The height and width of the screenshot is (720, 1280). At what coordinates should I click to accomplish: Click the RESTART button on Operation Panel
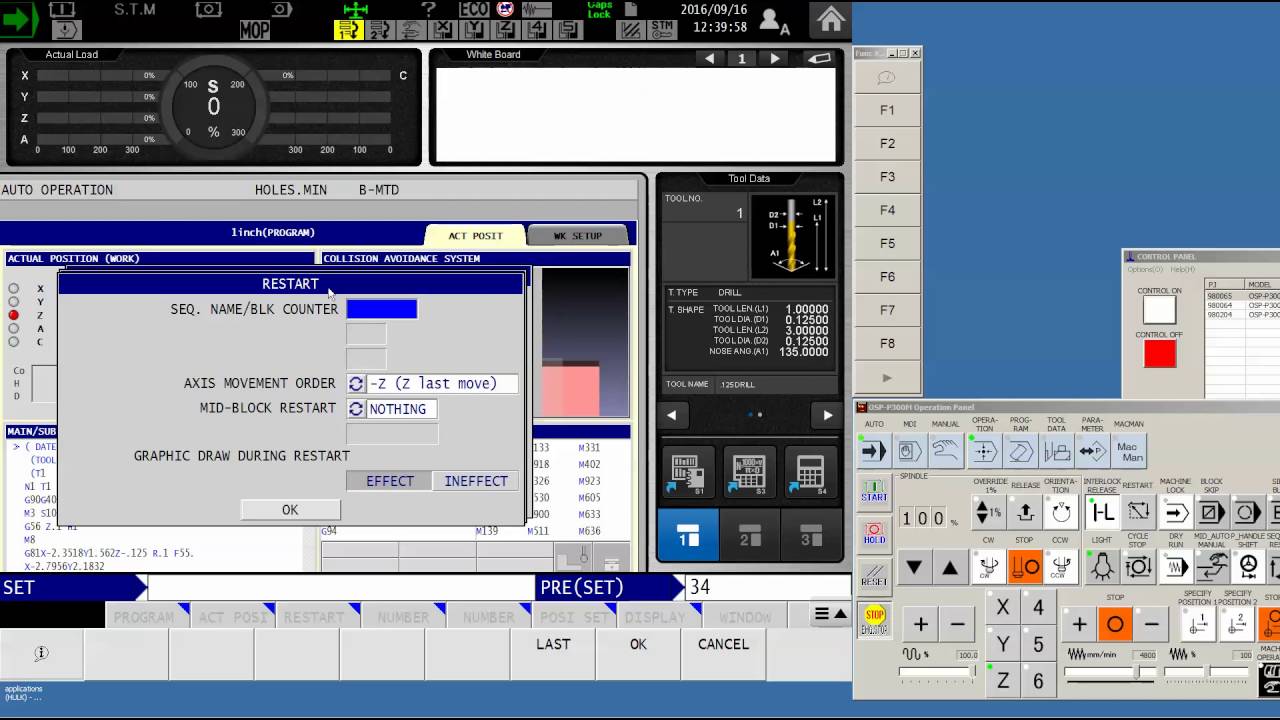(1138, 513)
